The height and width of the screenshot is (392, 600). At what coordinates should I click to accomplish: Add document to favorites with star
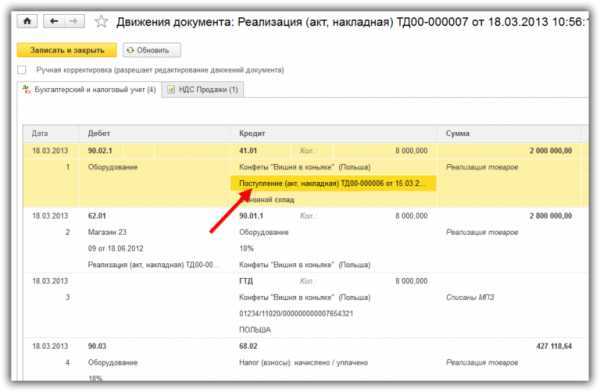tap(101, 21)
